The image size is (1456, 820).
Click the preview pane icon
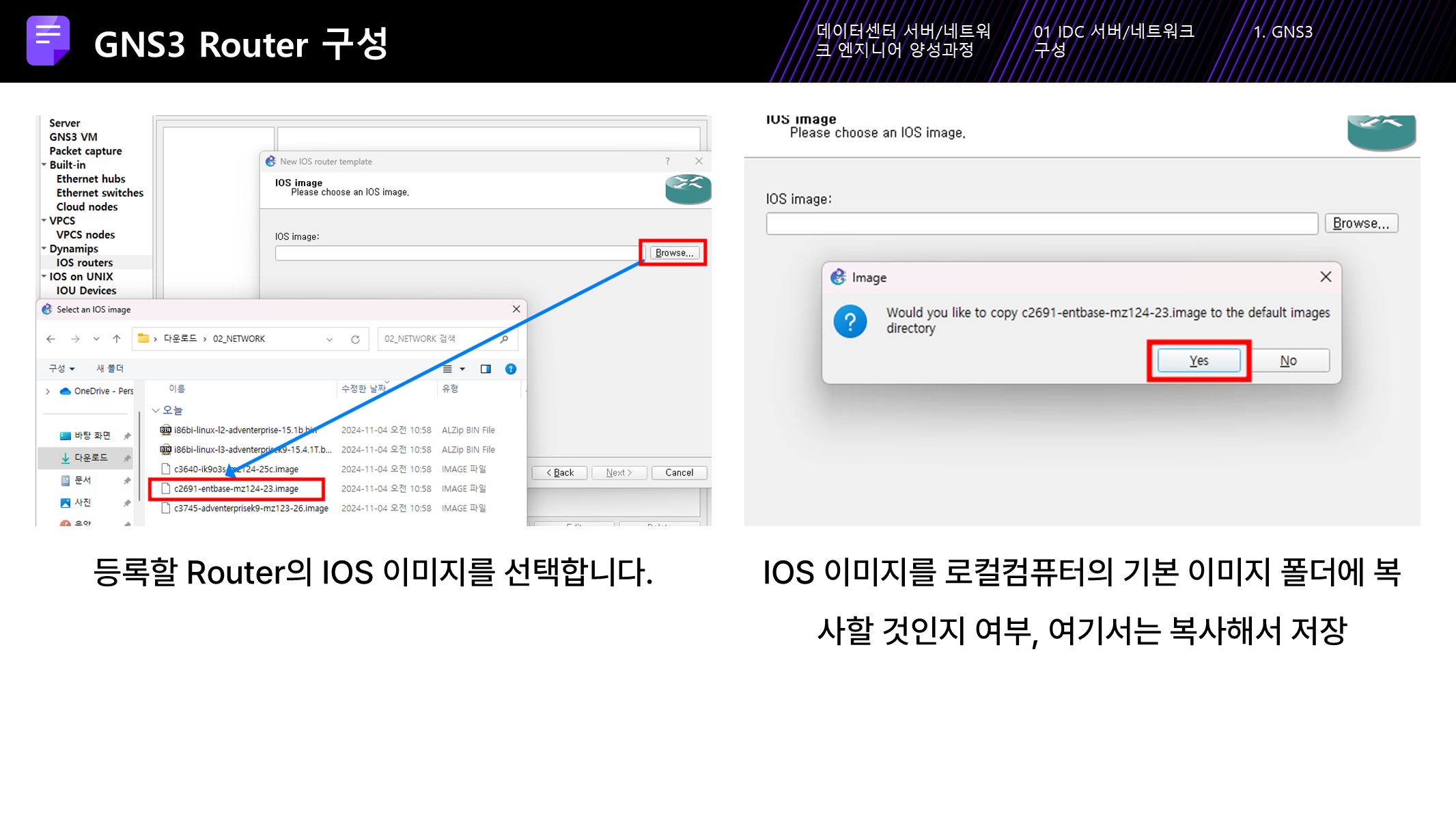pyautogui.click(x=486, y=369)
